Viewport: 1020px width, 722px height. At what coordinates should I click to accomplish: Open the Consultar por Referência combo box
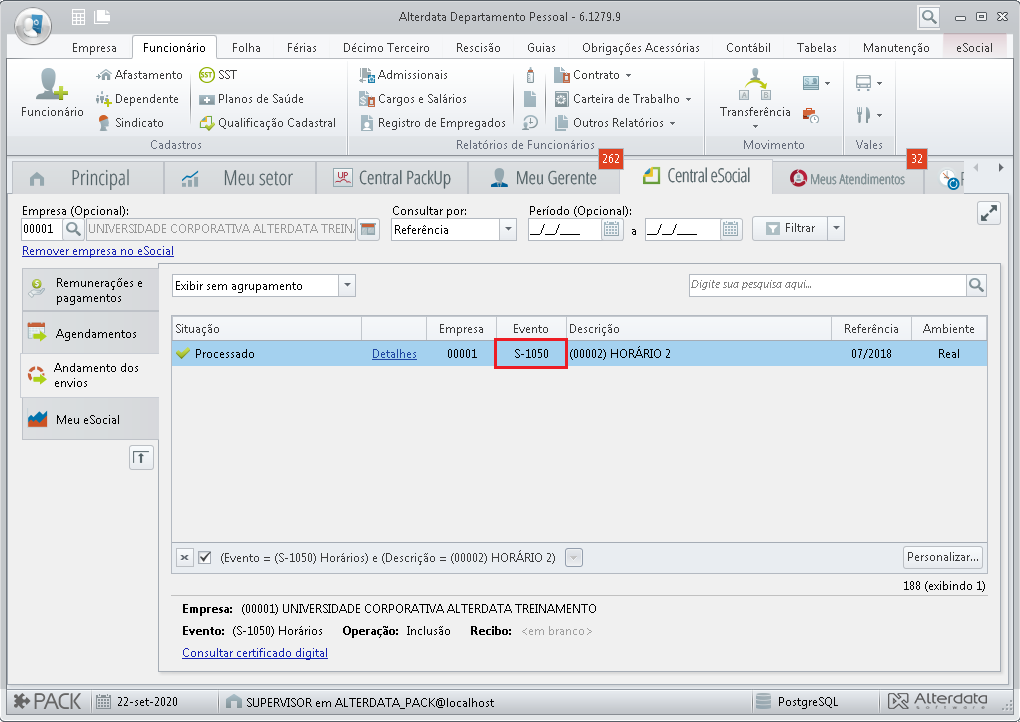pos(453,230)
